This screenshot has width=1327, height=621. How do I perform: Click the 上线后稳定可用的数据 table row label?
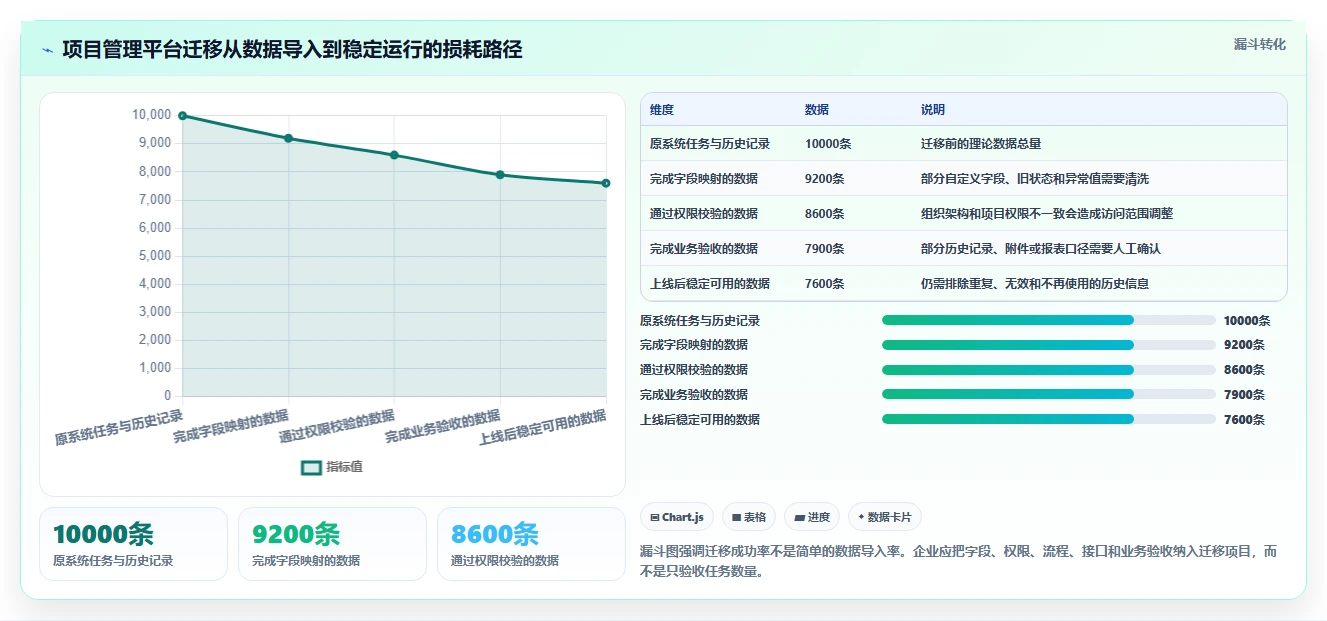tap(710, 284)
